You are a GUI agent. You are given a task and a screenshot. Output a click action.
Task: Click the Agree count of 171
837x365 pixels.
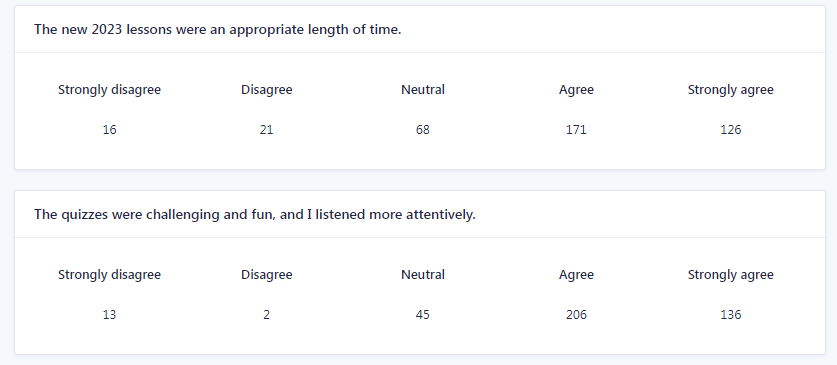[x=577, y=130]
